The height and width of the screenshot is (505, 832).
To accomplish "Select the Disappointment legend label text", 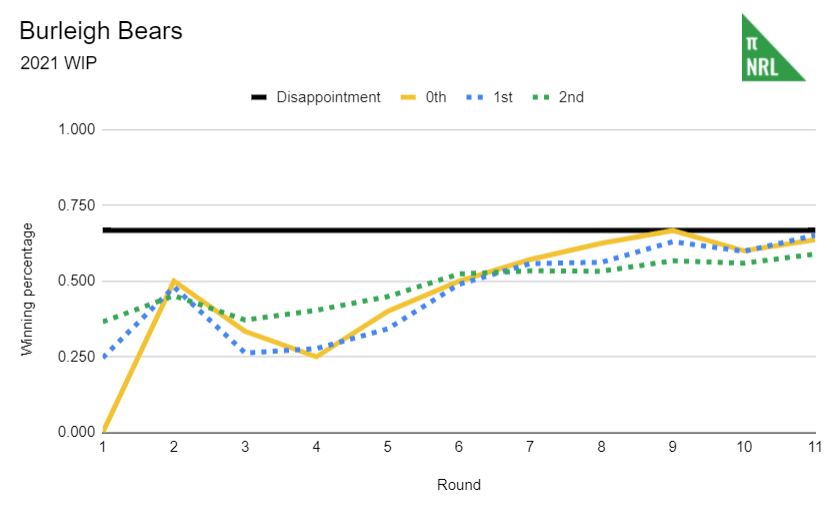I will 328,98.
